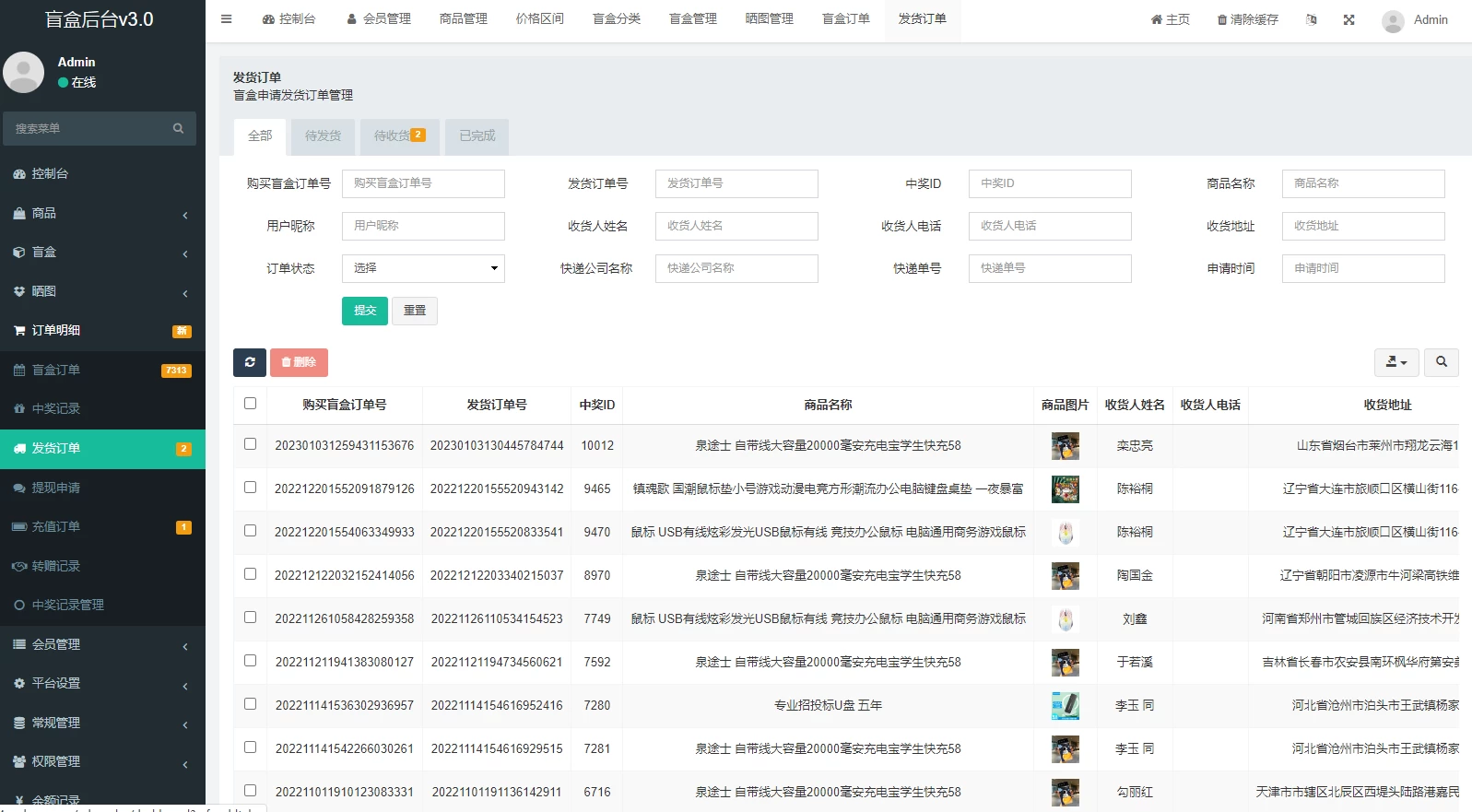
Task: Click the language switch icon in header
Action: (x=1311, y=19)
